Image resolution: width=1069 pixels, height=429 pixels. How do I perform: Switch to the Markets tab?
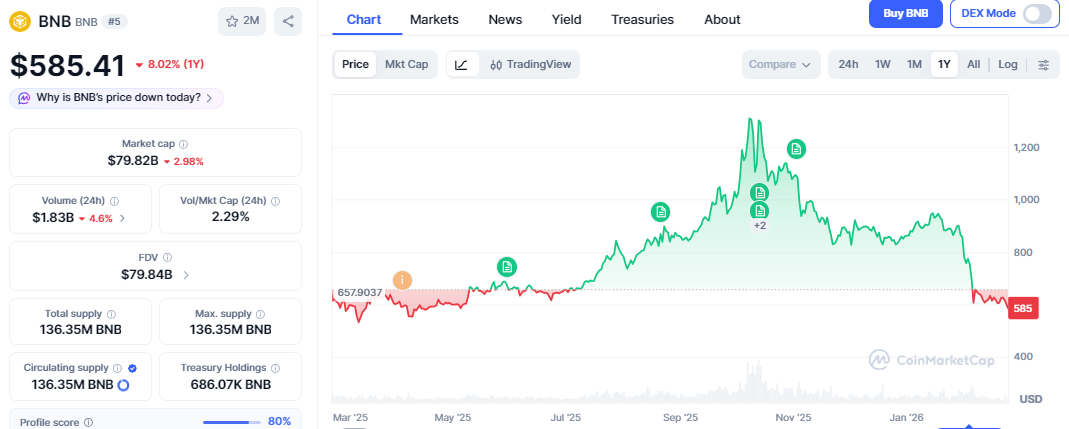tap(434, 19)
